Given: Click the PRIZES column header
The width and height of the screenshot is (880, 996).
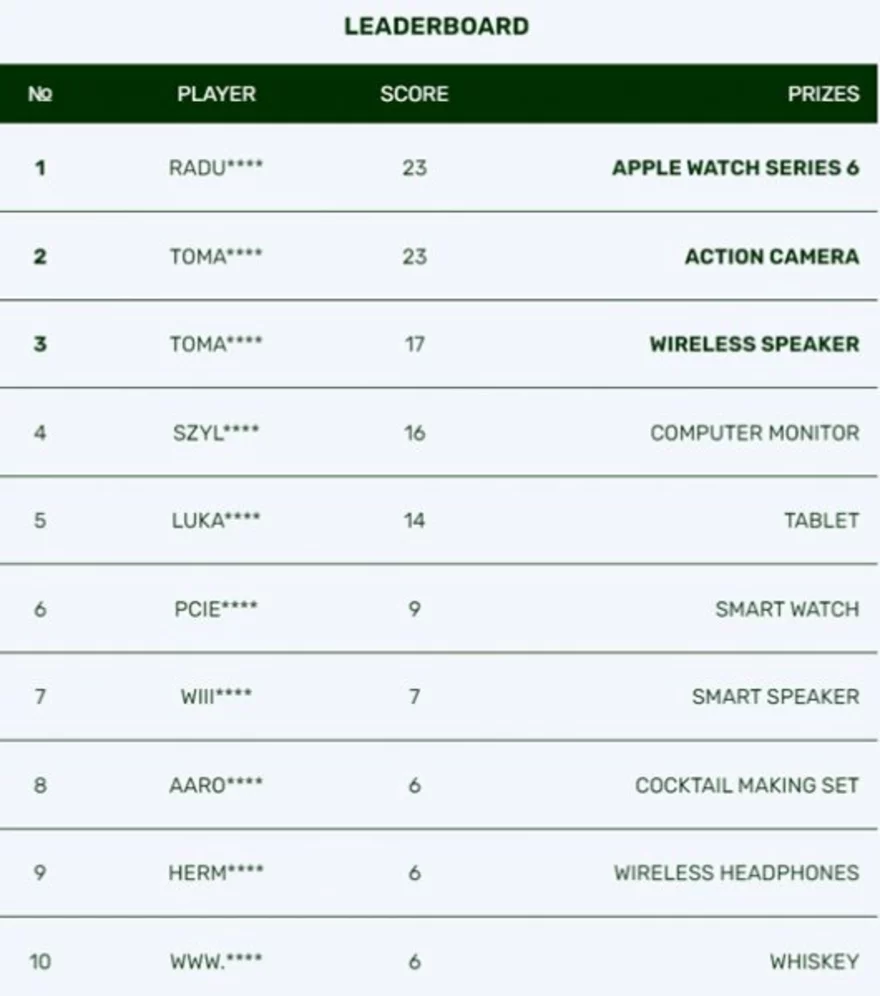Looking at the screenshot, I should click(823, 94).
